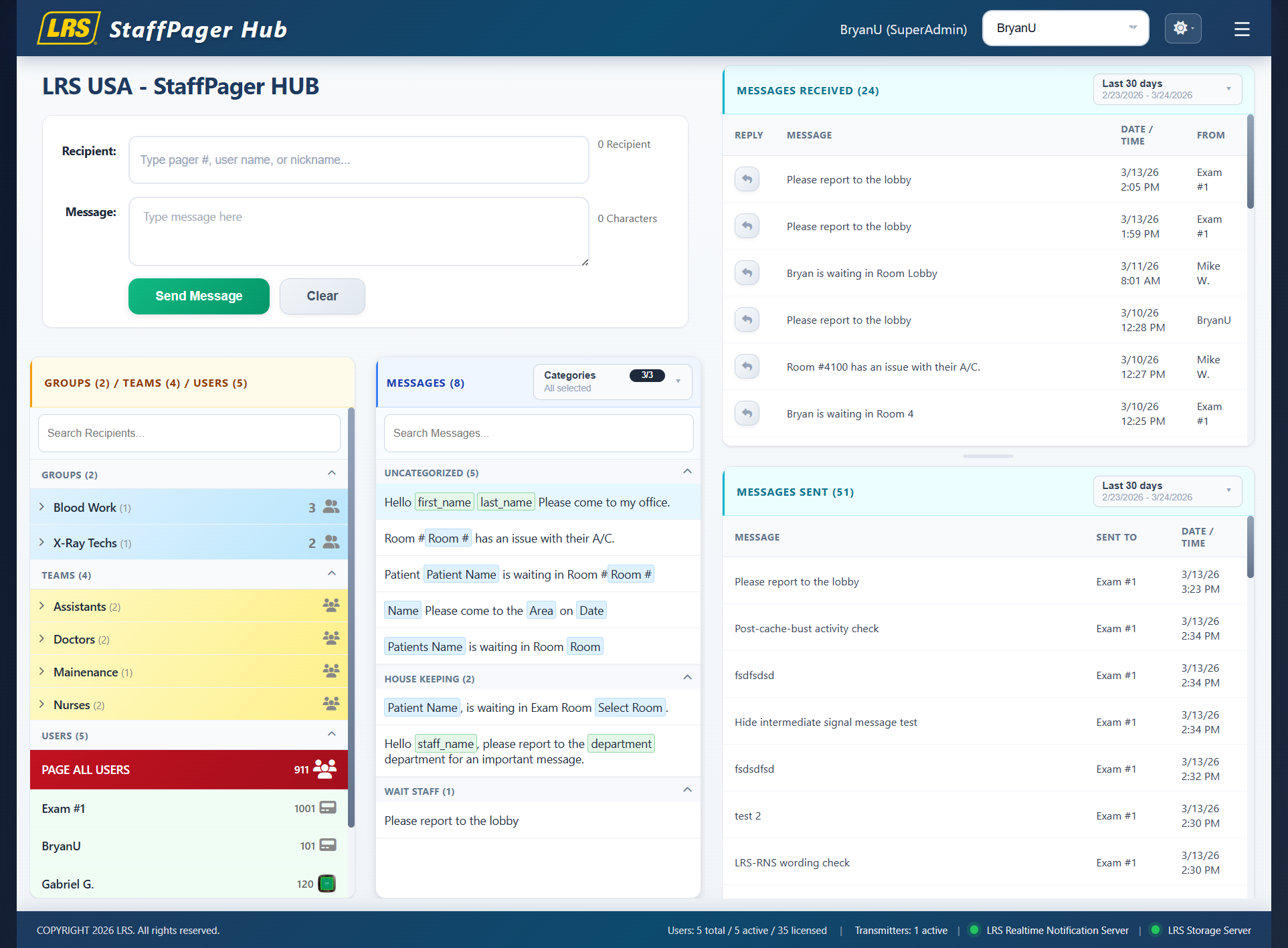Click the Page All Users people icon
Viewport: 1288px width, 948px height.
point(325,769)
